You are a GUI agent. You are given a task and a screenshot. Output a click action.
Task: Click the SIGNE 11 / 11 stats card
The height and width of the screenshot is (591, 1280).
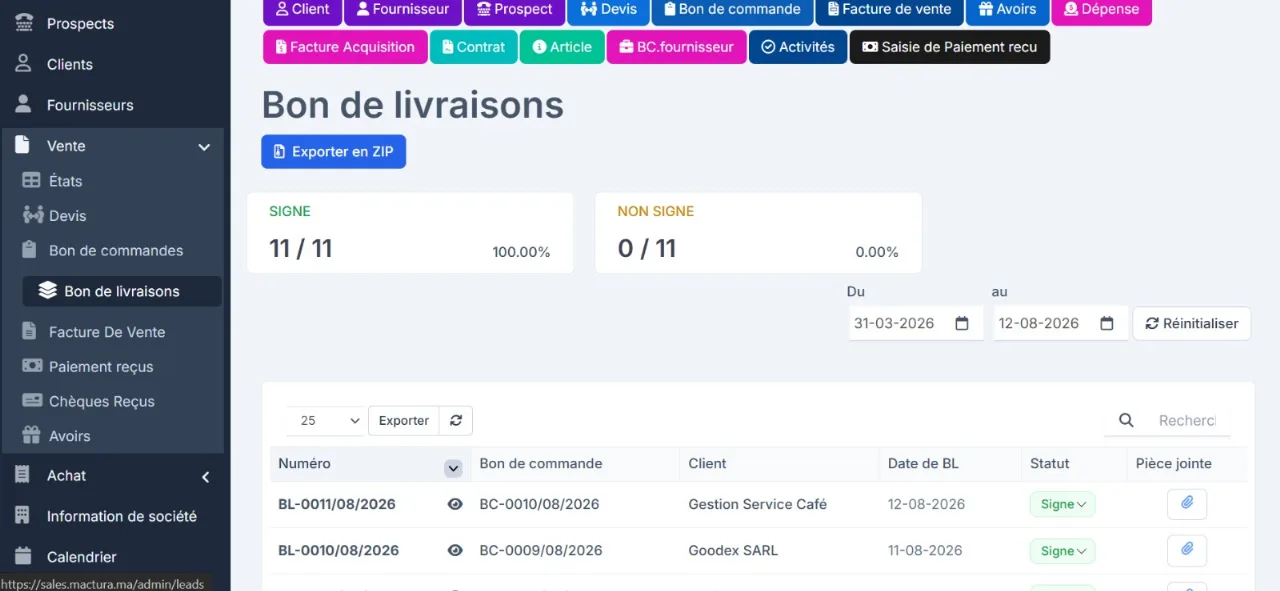(410, 233)
